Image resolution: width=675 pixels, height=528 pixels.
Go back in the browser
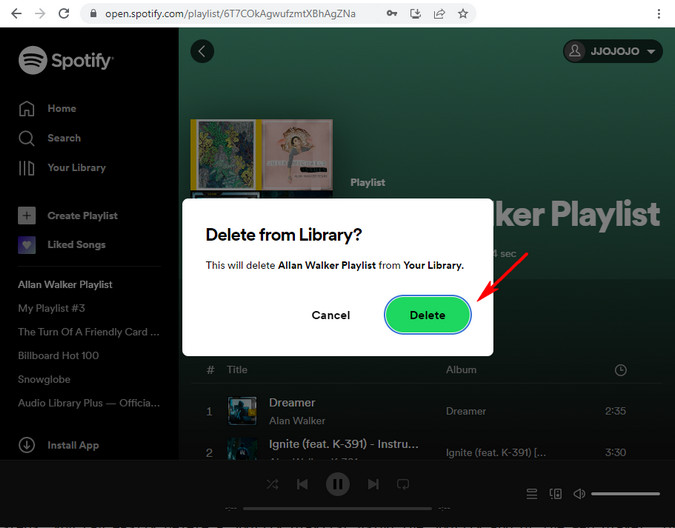(16, 14)
